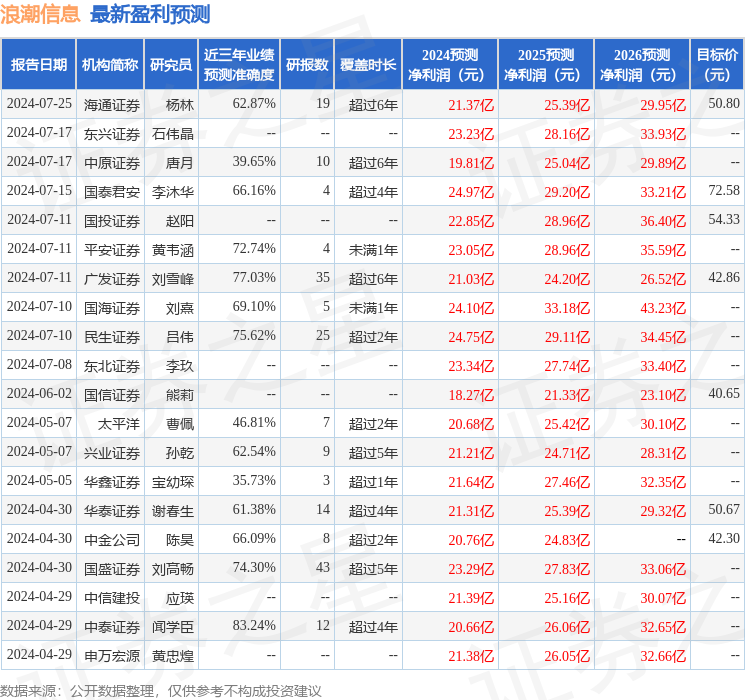Image resolution: width=745 pixels, height=700 pixels.
Task: Click the 2025预测净利润 column header
Action: [546, 64]
